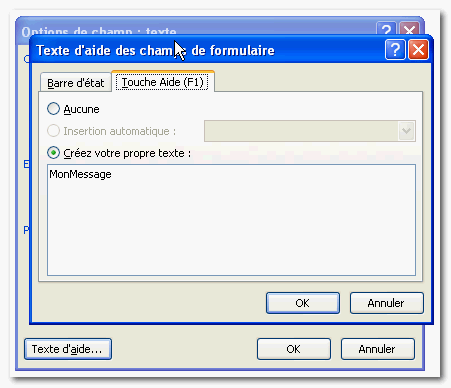This screenshot has height=388, width=451.
Task: Click the help question mark of the form field help dialog
Action: coord(395,50)
